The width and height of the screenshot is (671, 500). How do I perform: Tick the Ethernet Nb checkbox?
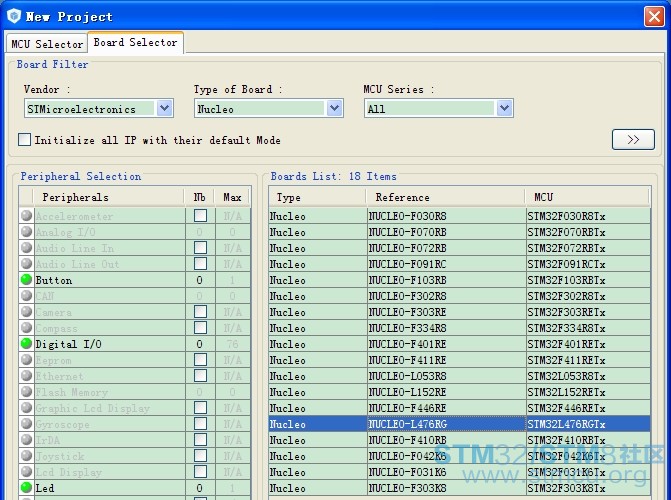200,375
